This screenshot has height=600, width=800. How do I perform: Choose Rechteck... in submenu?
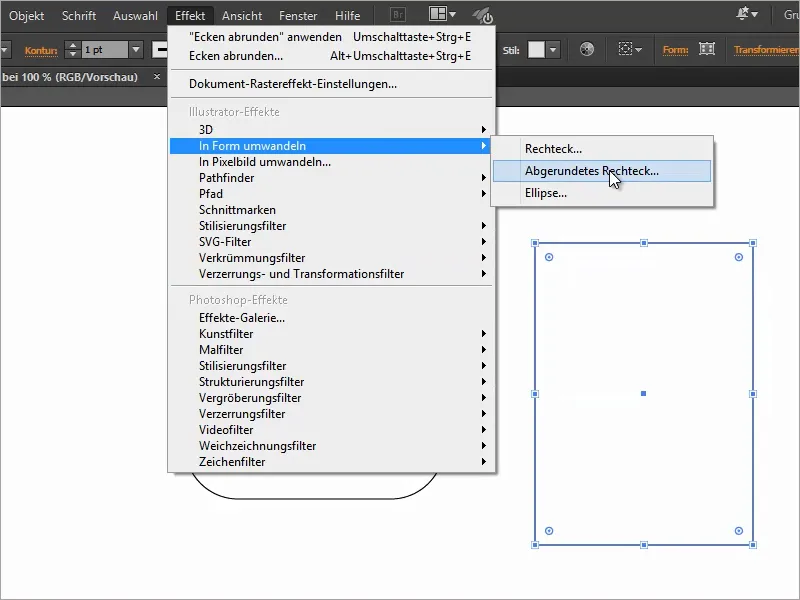pos(602,149)
